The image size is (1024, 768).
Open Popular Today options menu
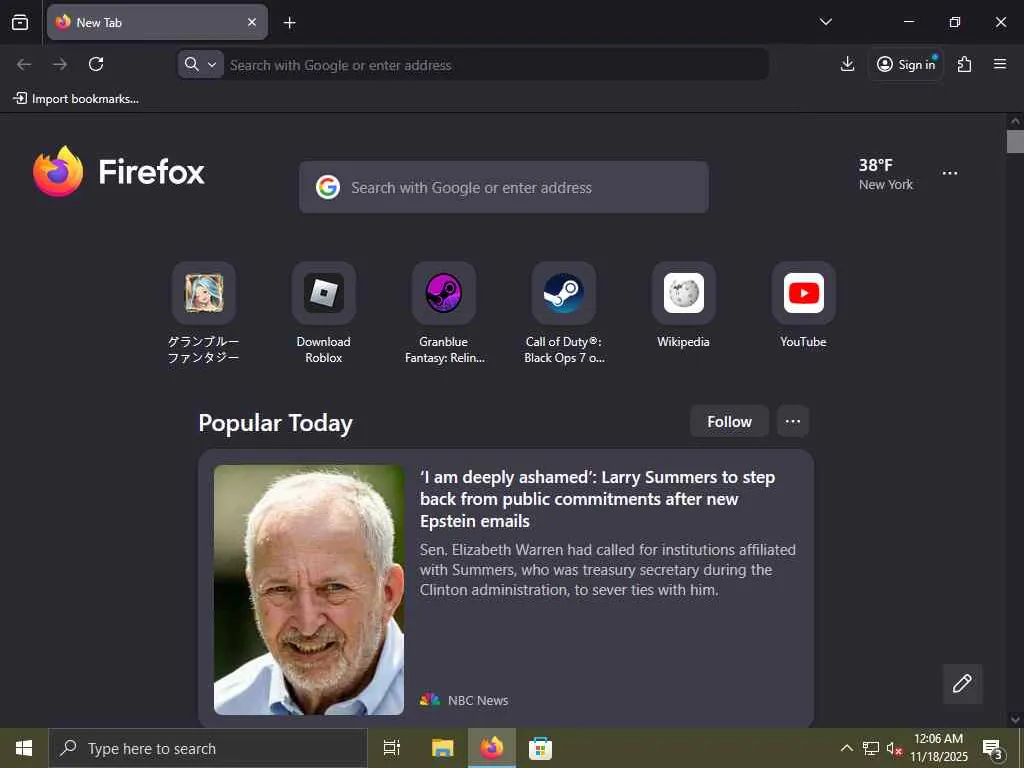pos(793,422)
